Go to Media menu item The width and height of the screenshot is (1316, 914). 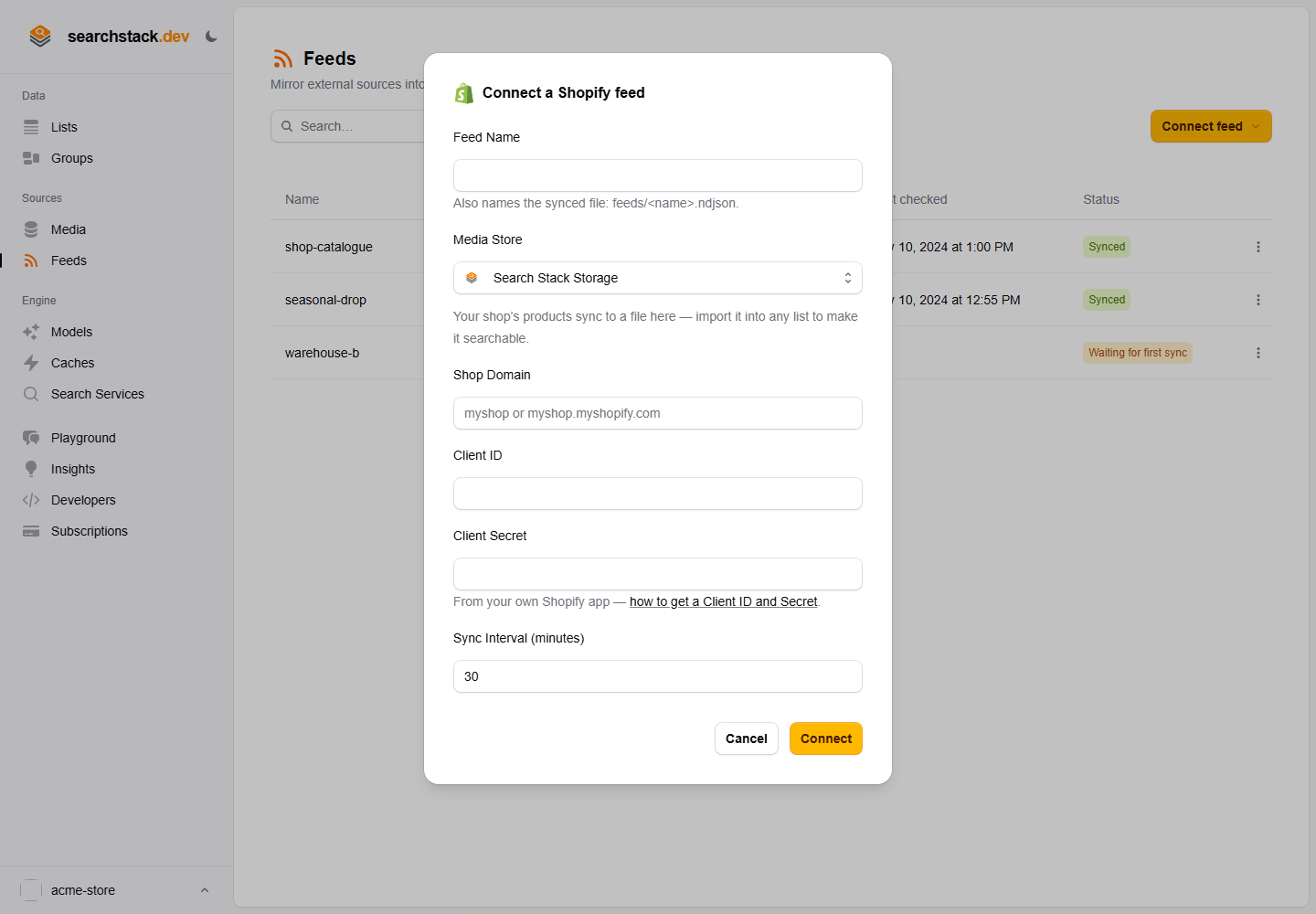[117, 229]
